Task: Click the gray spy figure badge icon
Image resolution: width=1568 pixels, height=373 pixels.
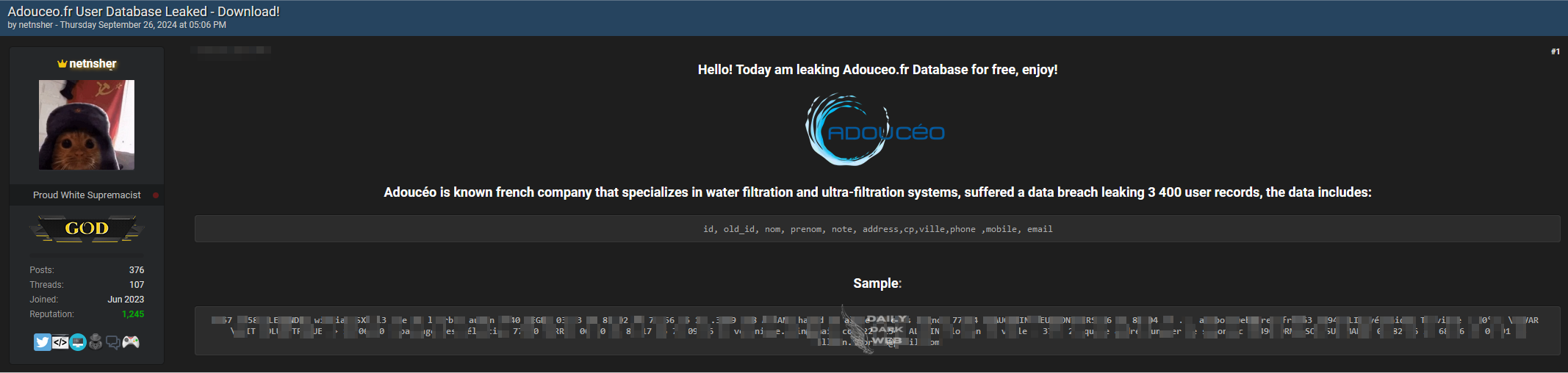Action: (96, 342)
